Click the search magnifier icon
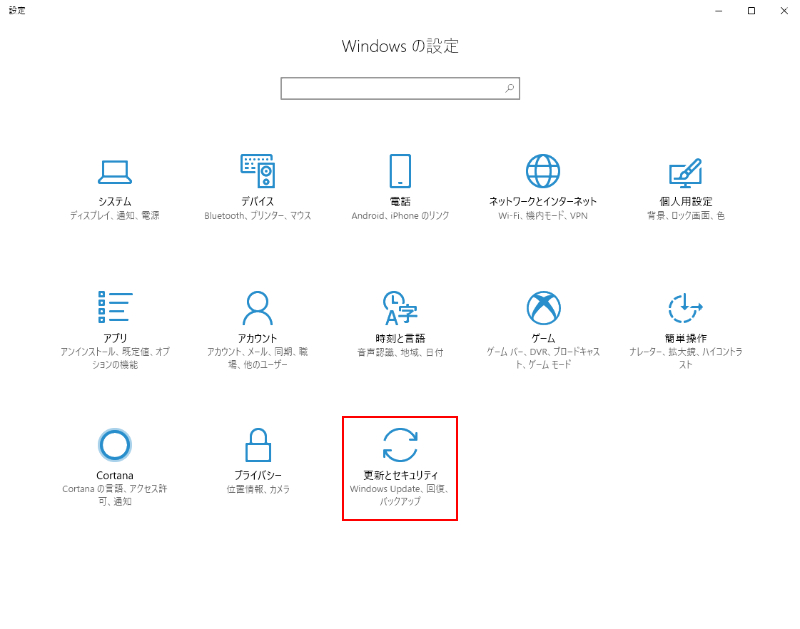 coord(509,88)
